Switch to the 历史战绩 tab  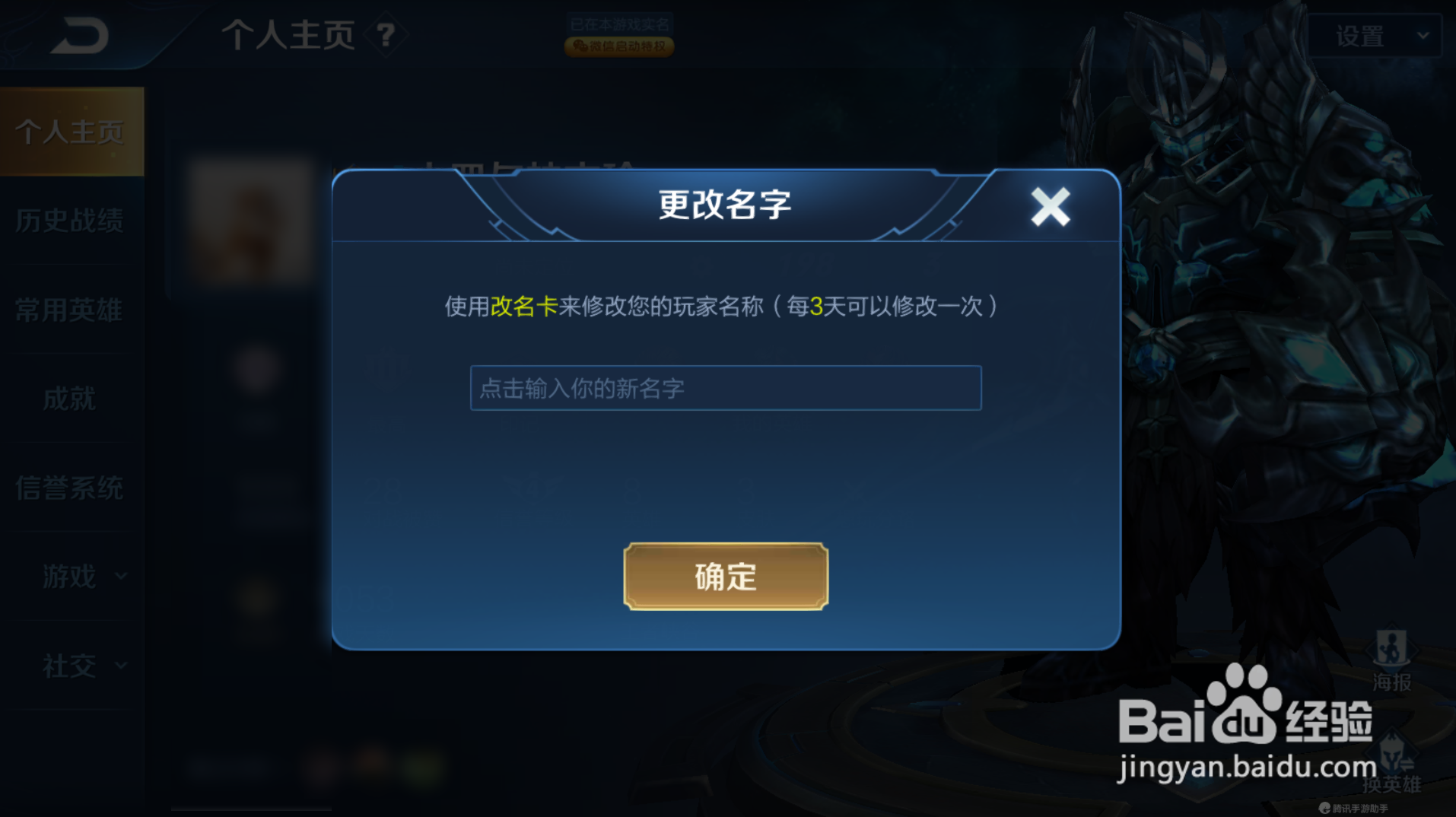[70, 221]
